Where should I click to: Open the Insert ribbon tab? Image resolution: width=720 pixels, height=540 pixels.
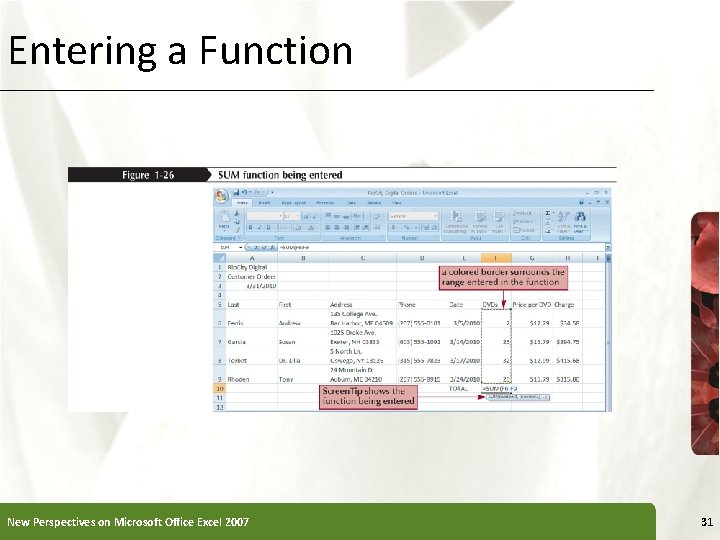click(264, 202)
